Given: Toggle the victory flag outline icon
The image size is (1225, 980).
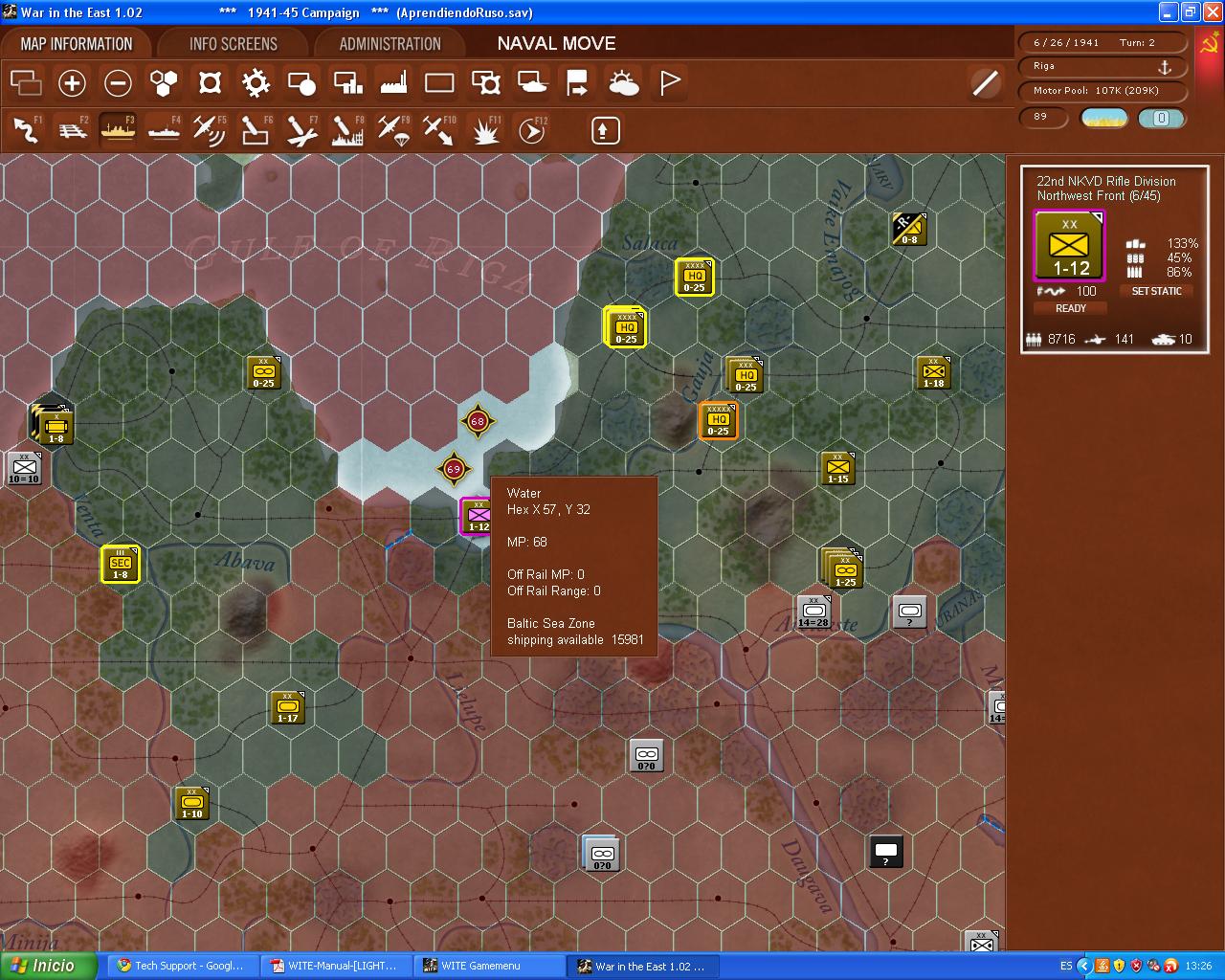Looking at the screenshot, I should pos(669,83).
